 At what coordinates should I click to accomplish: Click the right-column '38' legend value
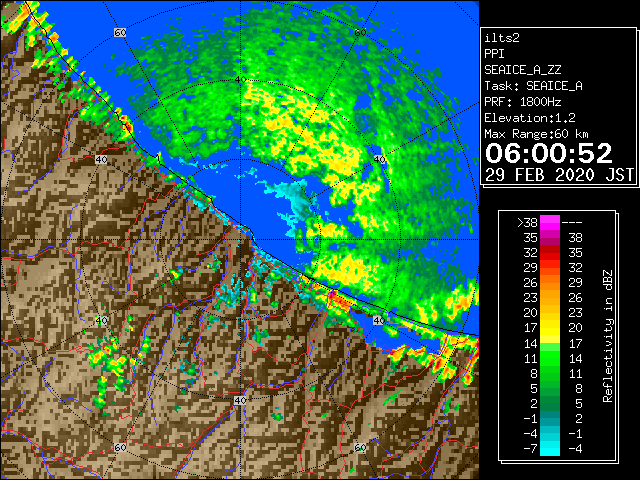click(x=576, y=238)
